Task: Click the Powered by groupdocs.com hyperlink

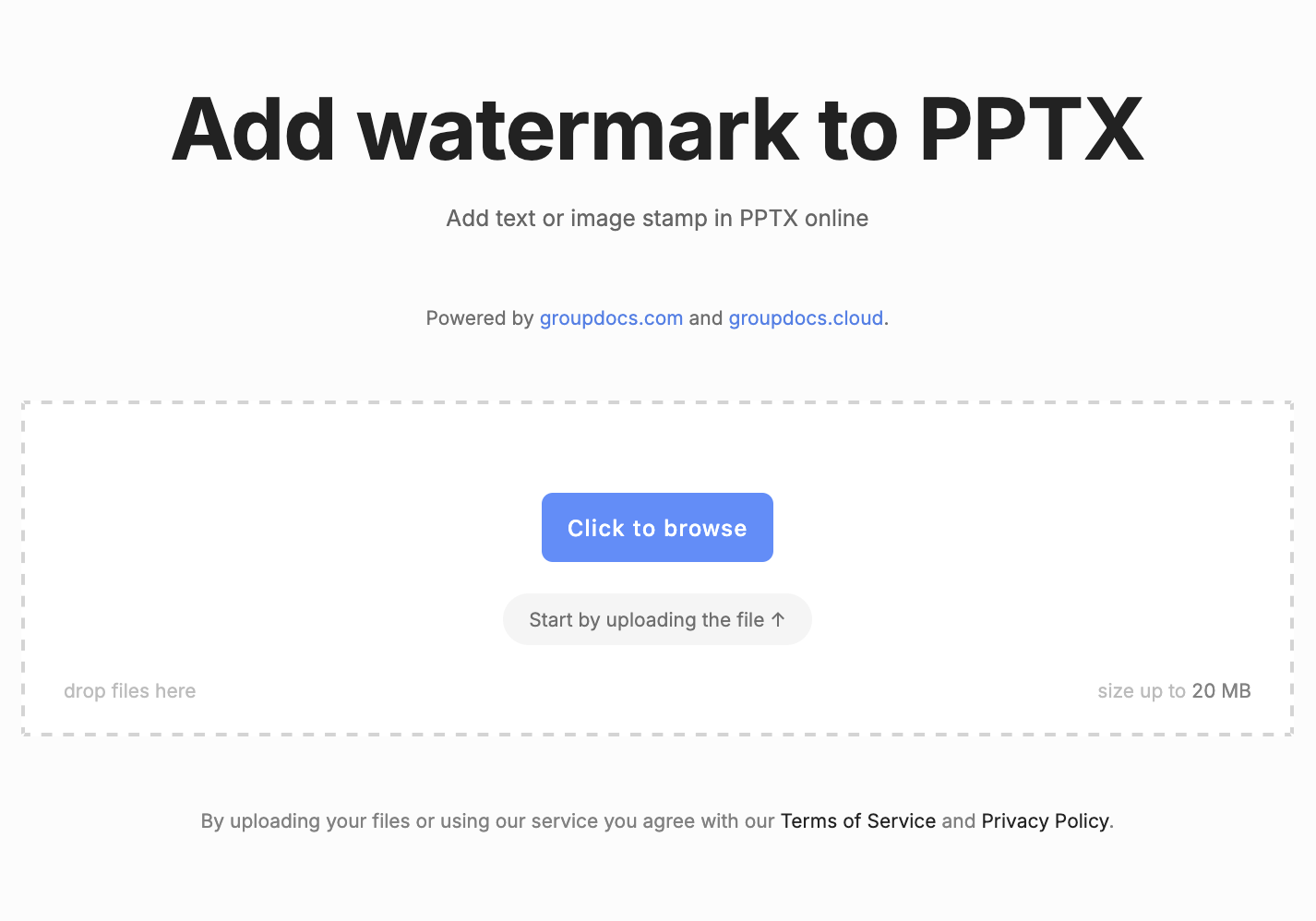Action: (611, 317)
